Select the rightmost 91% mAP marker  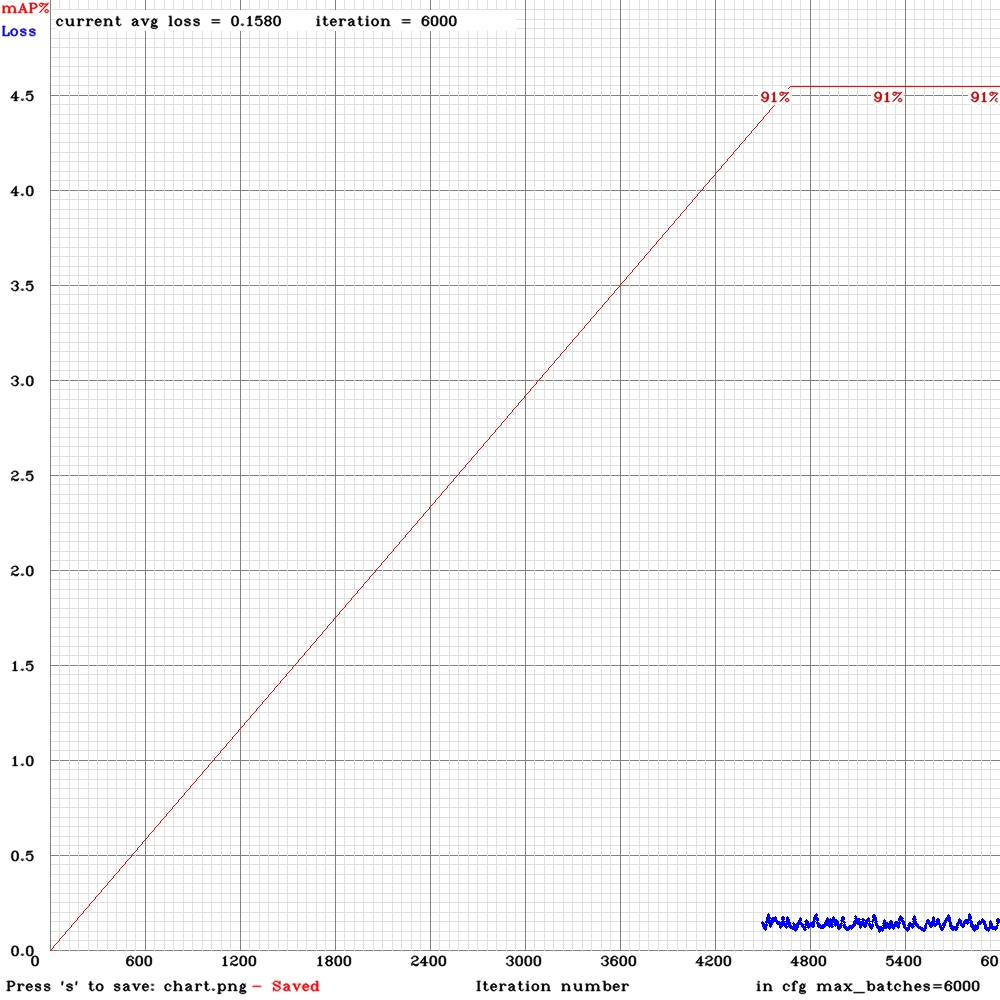click(x=984, y=98)
